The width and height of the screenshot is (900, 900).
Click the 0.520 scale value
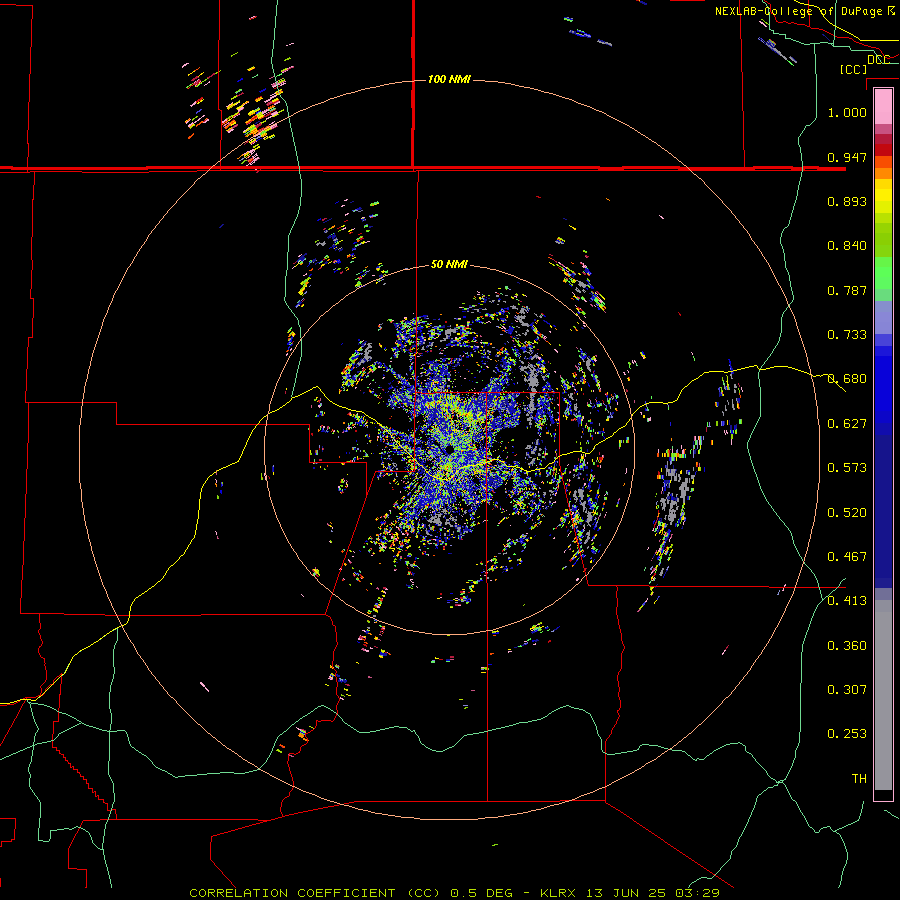(x=847, y=513)
